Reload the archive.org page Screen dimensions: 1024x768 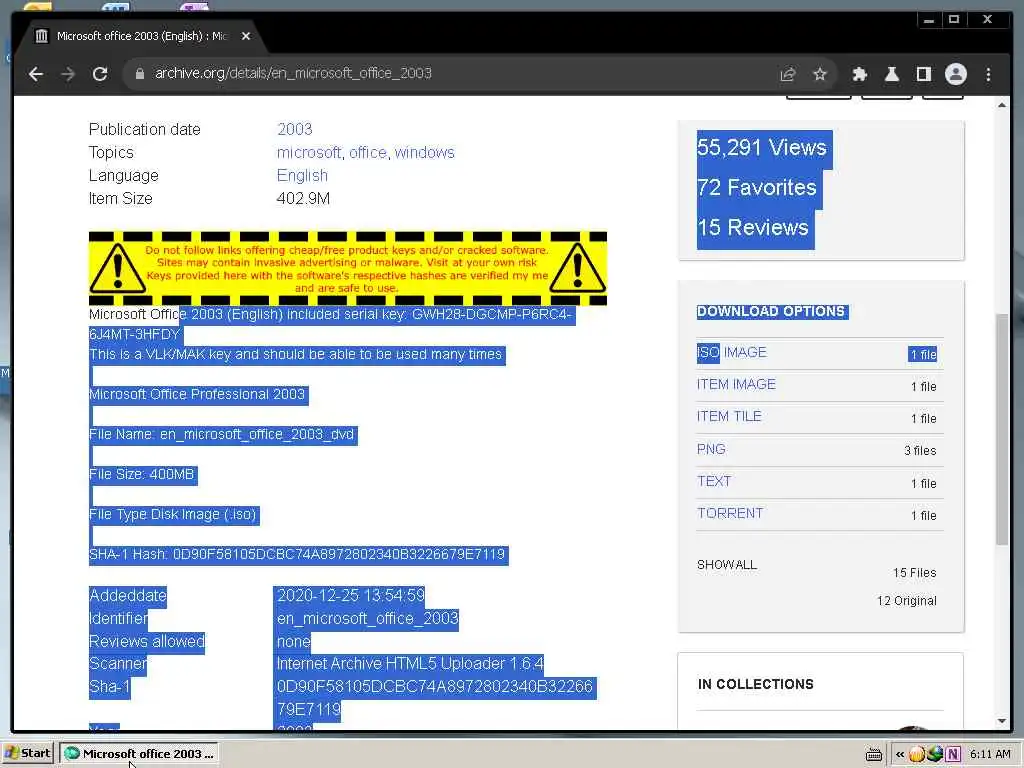[x=100, y=74]
